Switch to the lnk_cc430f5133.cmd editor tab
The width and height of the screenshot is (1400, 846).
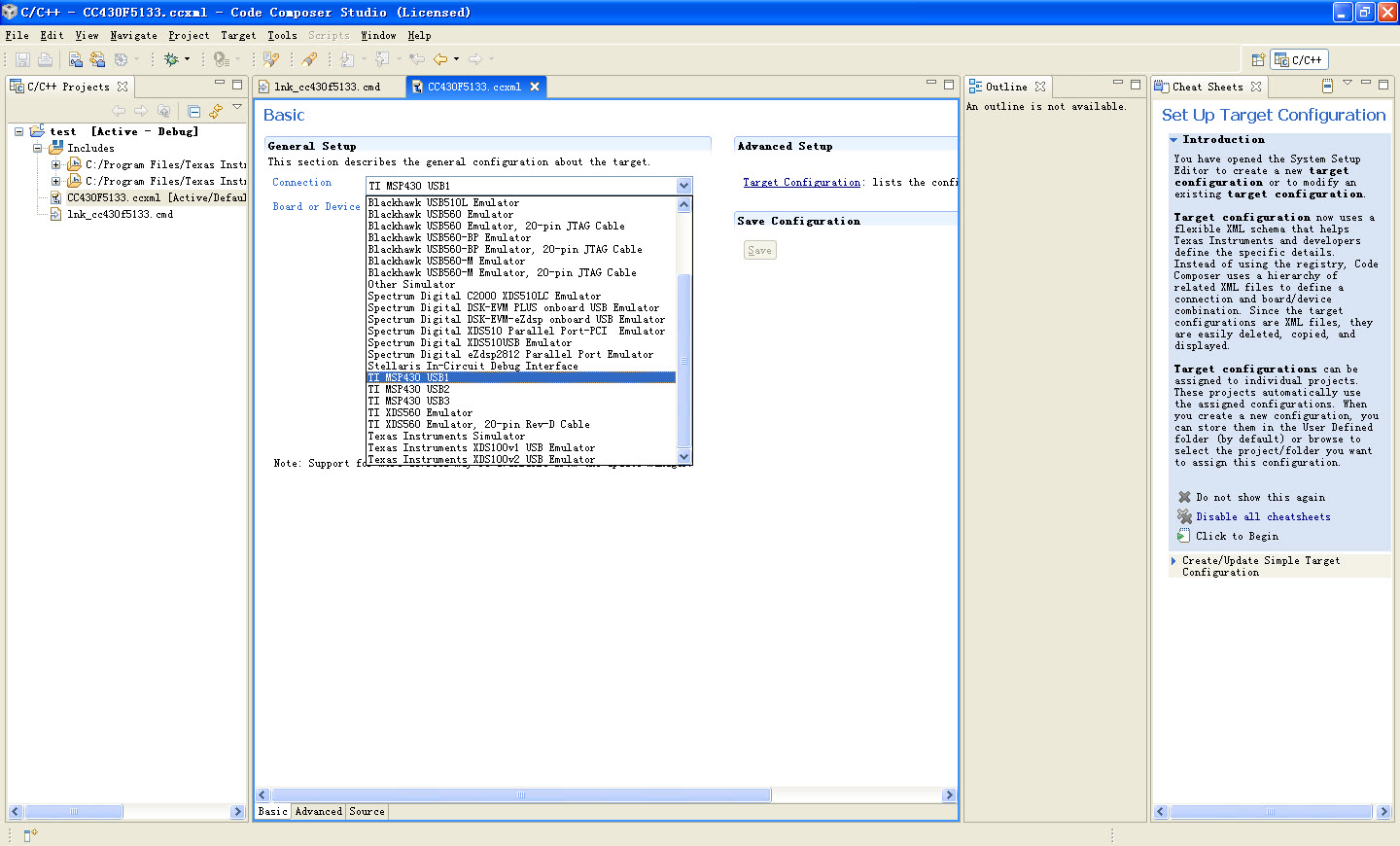328,87
